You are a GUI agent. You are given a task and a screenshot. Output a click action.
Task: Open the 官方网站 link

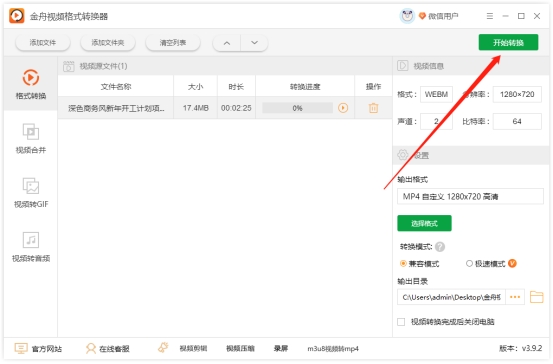[x=38, y=348]
